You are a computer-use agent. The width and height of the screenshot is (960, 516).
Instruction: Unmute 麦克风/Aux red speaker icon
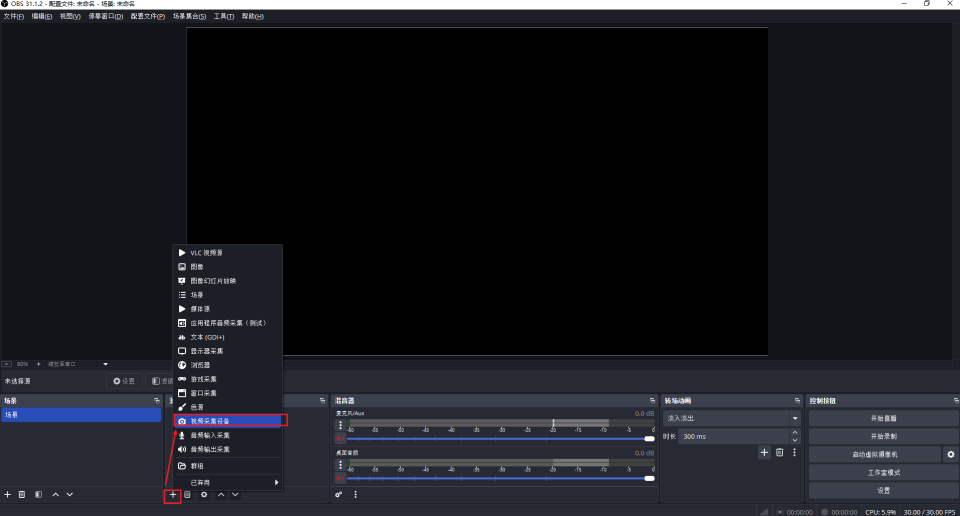pyautogui.click(x=340, y=438)
